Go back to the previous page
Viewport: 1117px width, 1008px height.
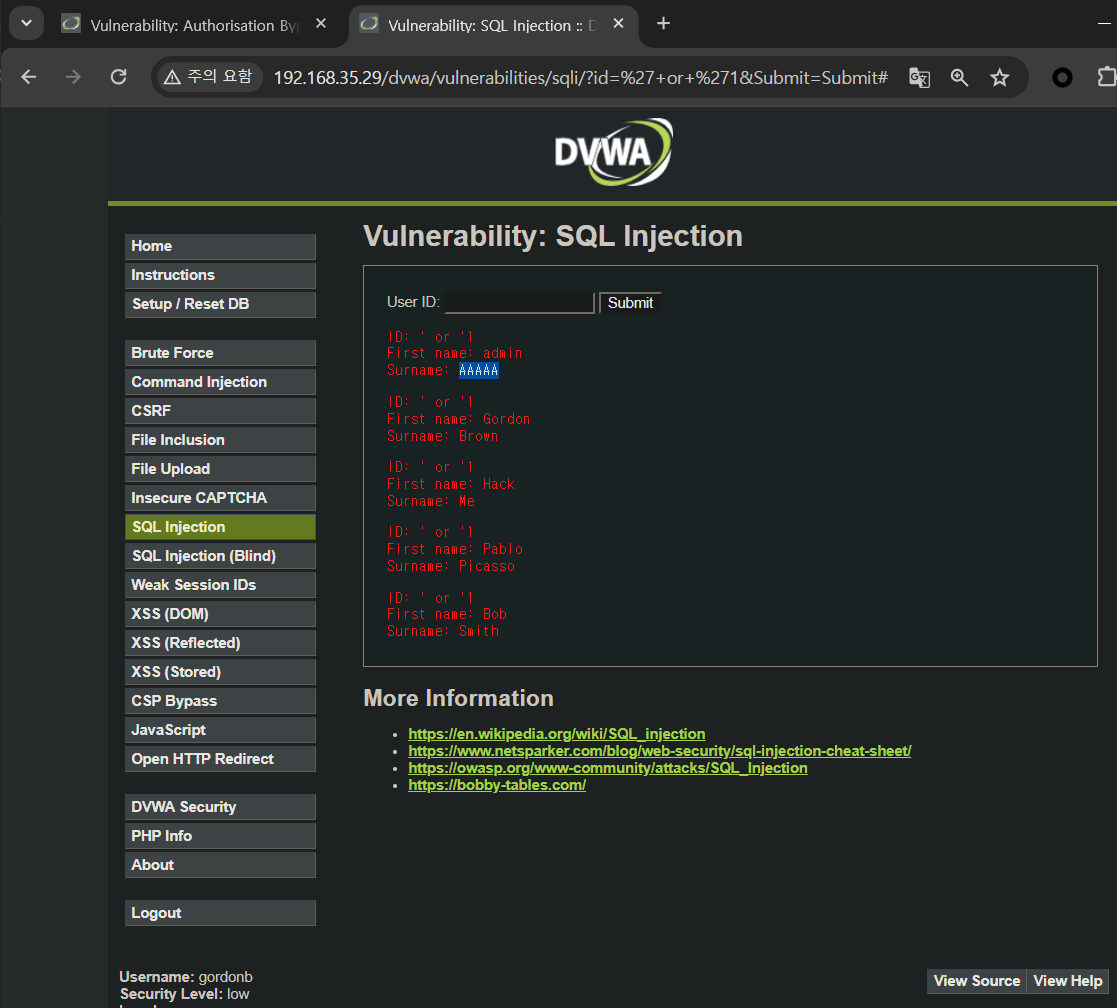coord(28,77)
